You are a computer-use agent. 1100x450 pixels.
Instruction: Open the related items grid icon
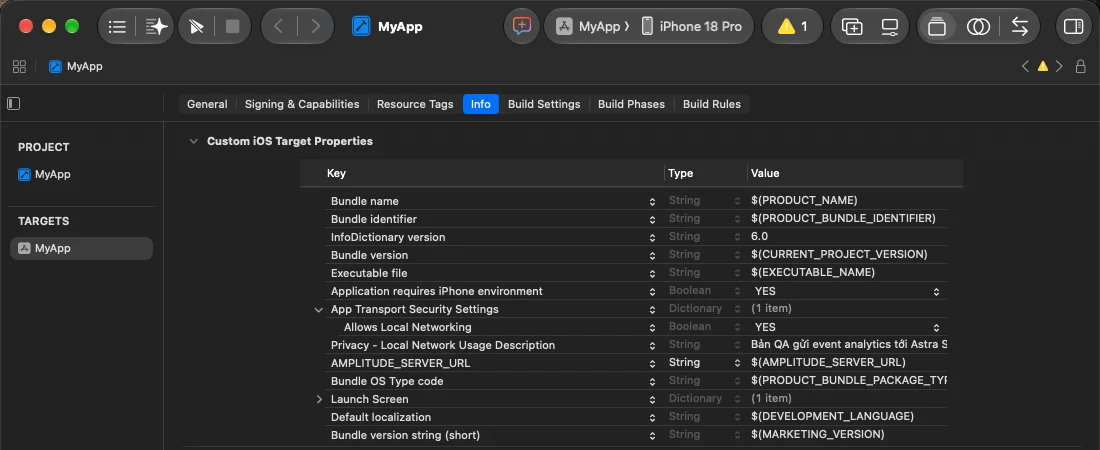[20, 67]
